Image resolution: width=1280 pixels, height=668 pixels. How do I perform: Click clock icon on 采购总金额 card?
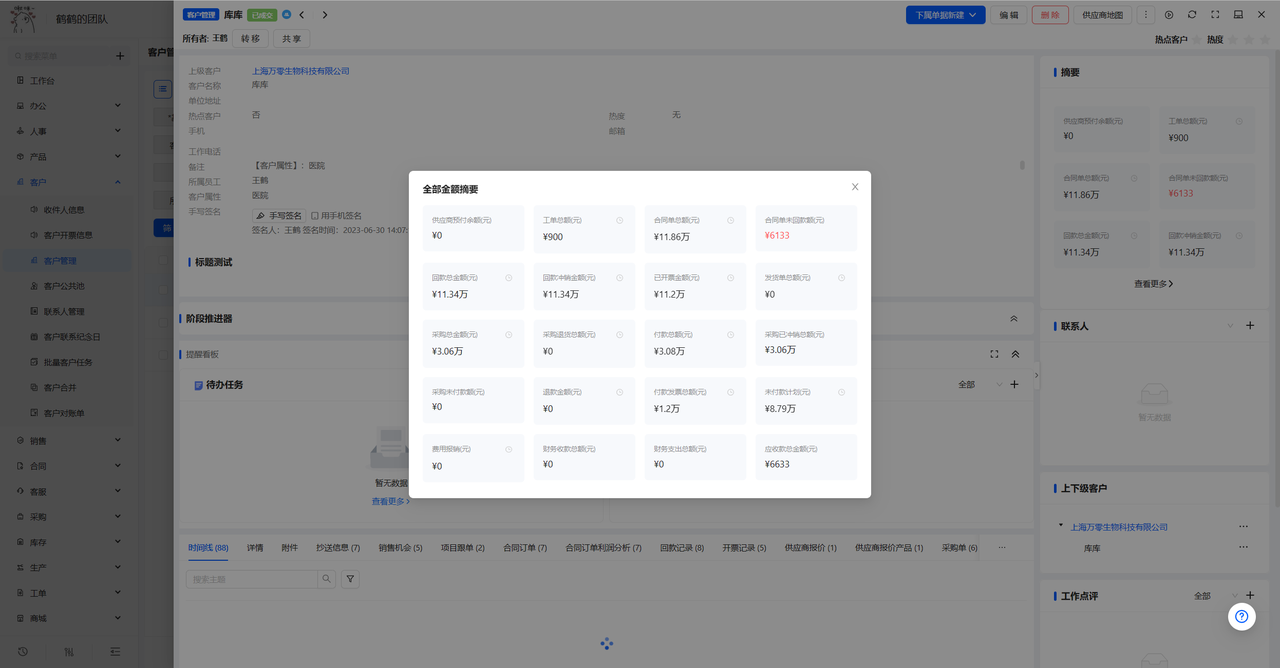[x=508, y=335]
